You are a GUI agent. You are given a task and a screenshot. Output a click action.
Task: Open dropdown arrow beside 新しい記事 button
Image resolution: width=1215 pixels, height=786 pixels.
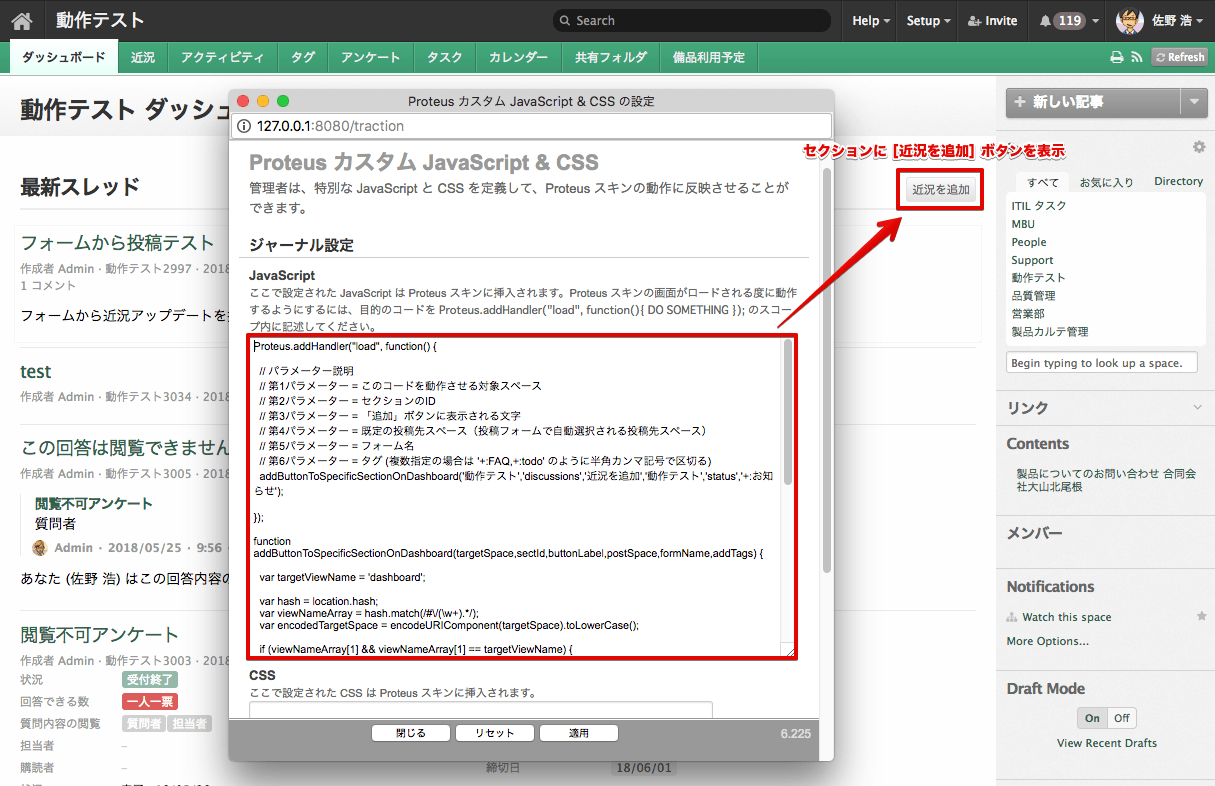pos(1195,102)
